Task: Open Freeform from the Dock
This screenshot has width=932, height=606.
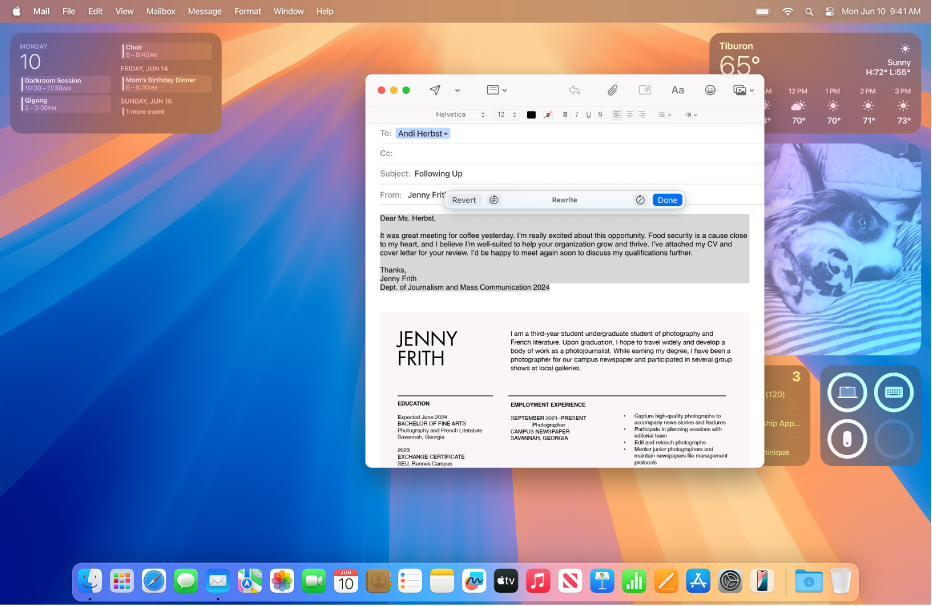Action: tap(473, 580)
